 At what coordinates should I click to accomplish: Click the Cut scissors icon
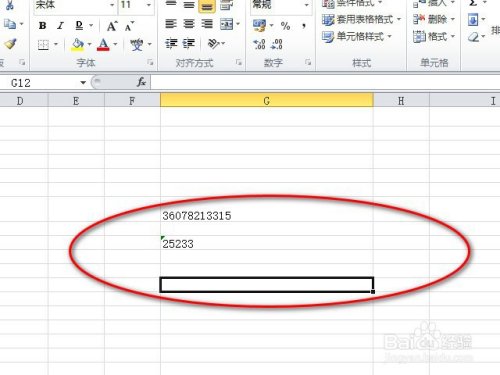pyautogui.click(x=9, y=5)
